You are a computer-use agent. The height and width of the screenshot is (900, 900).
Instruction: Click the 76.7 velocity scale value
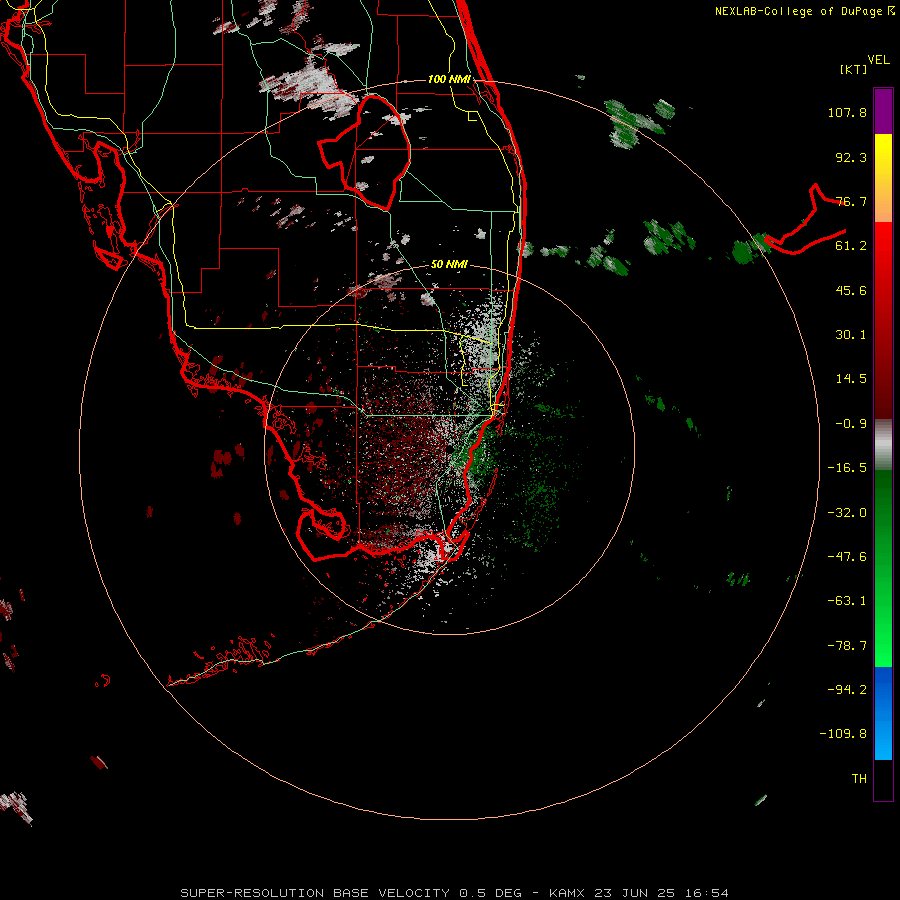click(x=851, y=201)
